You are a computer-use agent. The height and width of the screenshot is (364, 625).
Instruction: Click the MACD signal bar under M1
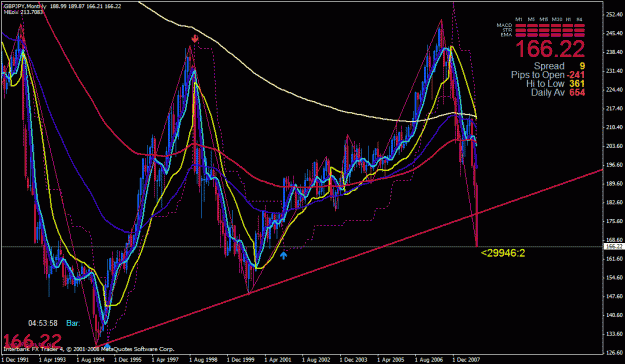[x=521, y=26]
